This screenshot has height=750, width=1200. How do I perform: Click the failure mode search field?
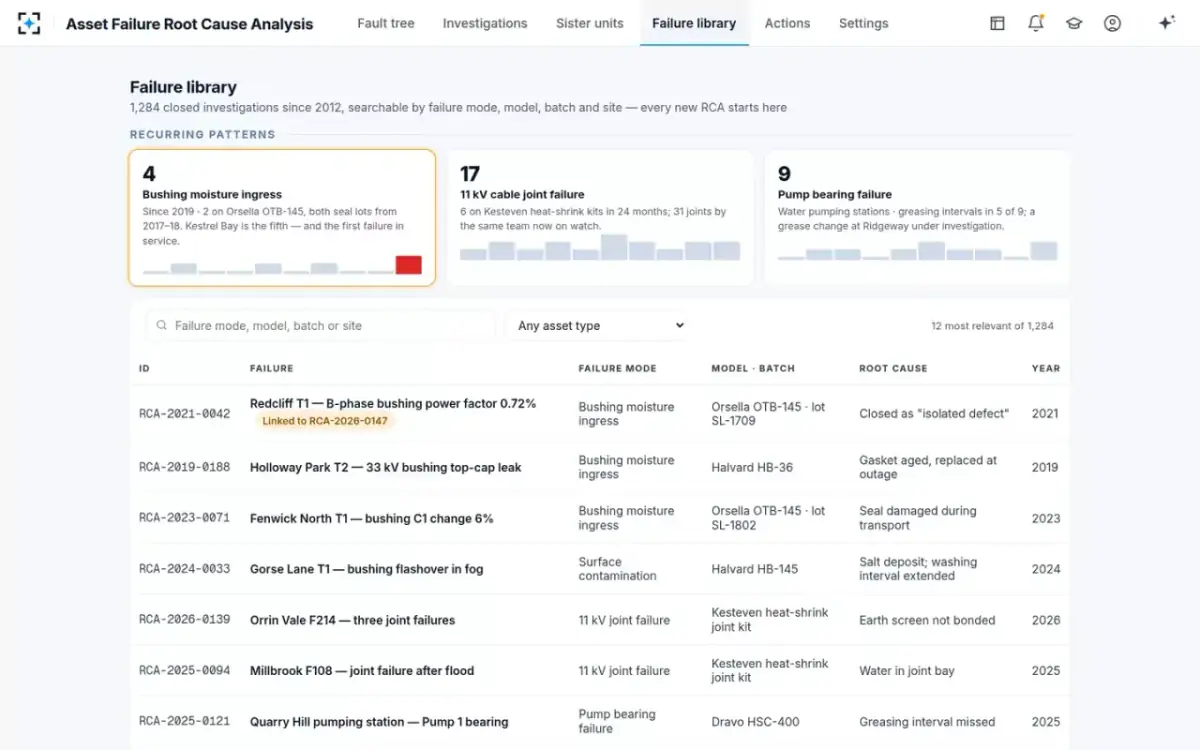point(321,326)
